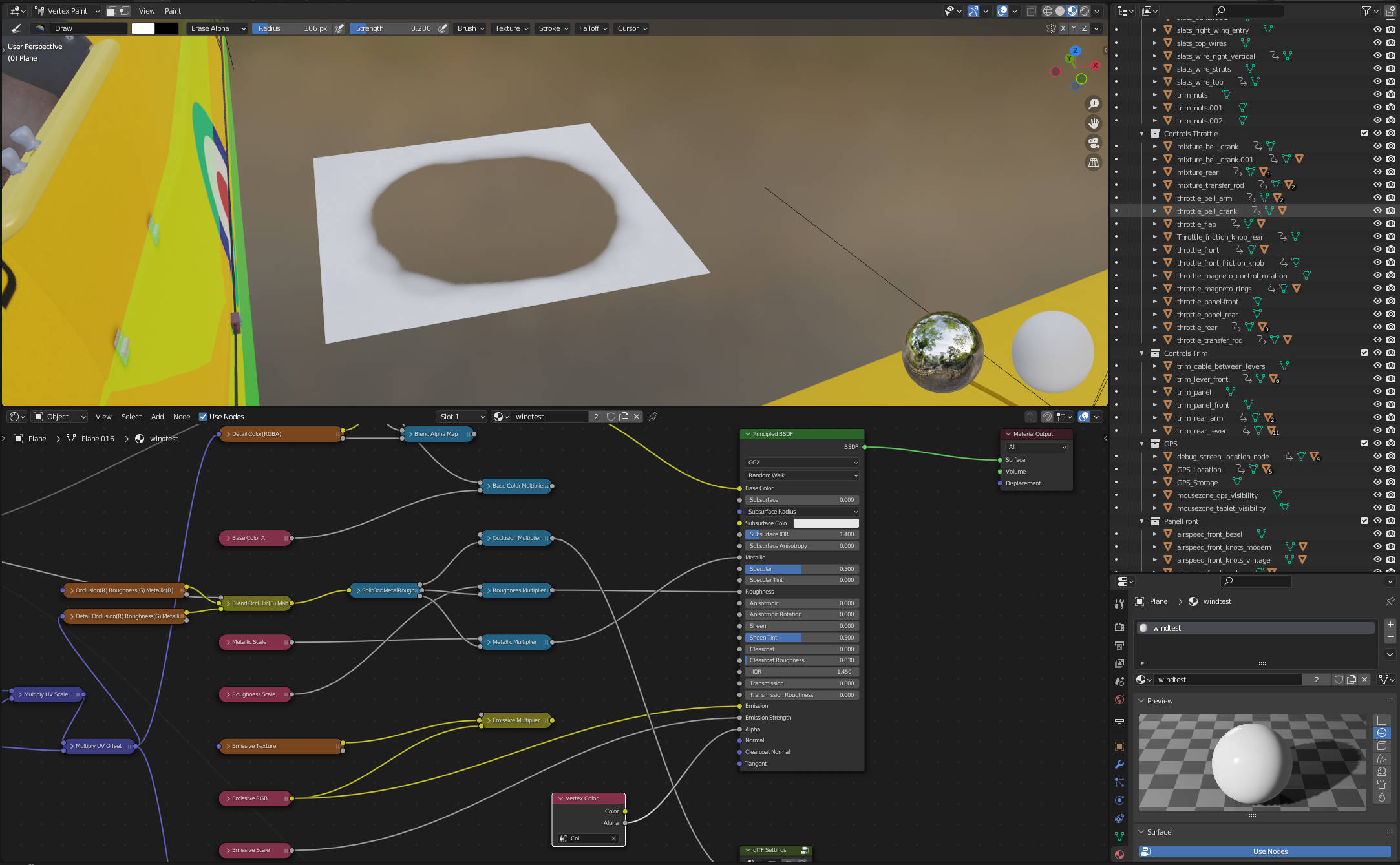The image size is (1400, 865).
Task: Hide throttle_flap in the outliner
Action: tap(1377, 224)
